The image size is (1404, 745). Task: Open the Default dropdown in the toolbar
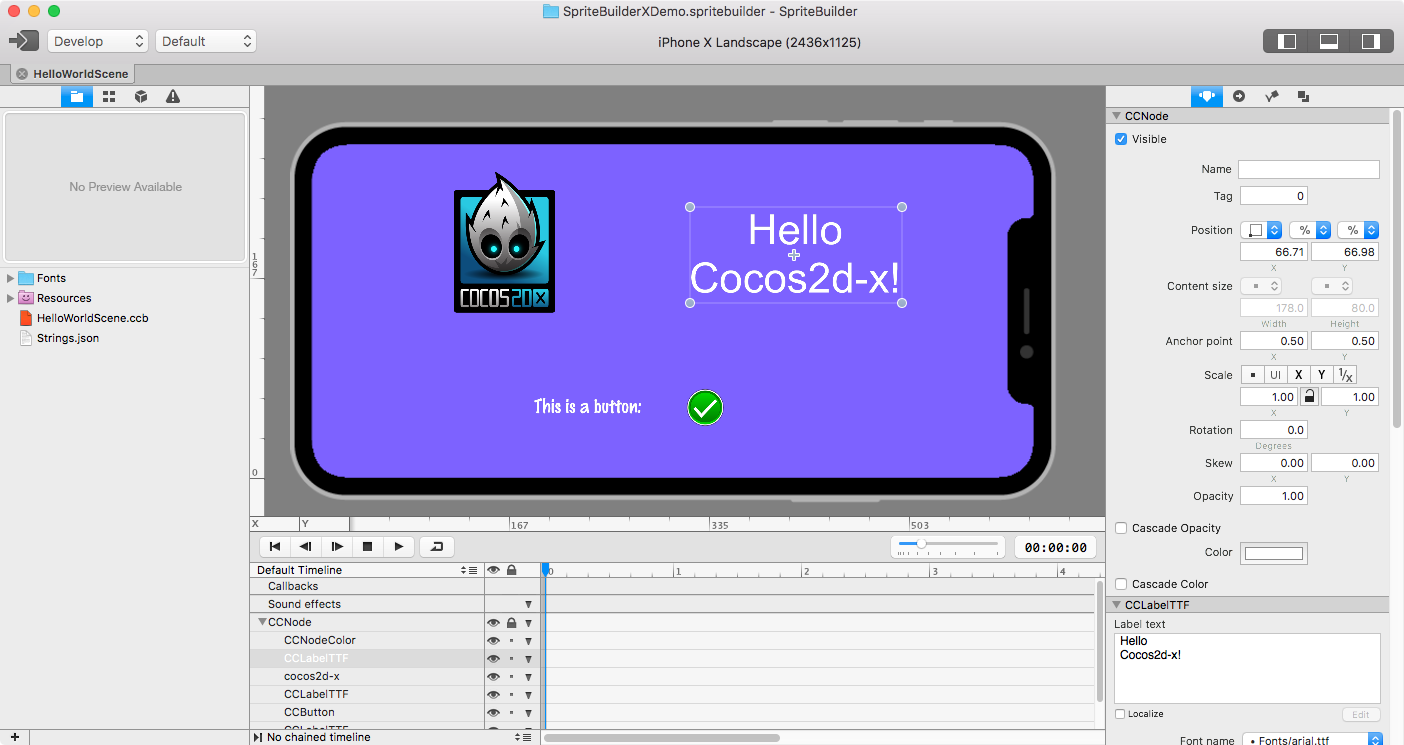[206, 41]
